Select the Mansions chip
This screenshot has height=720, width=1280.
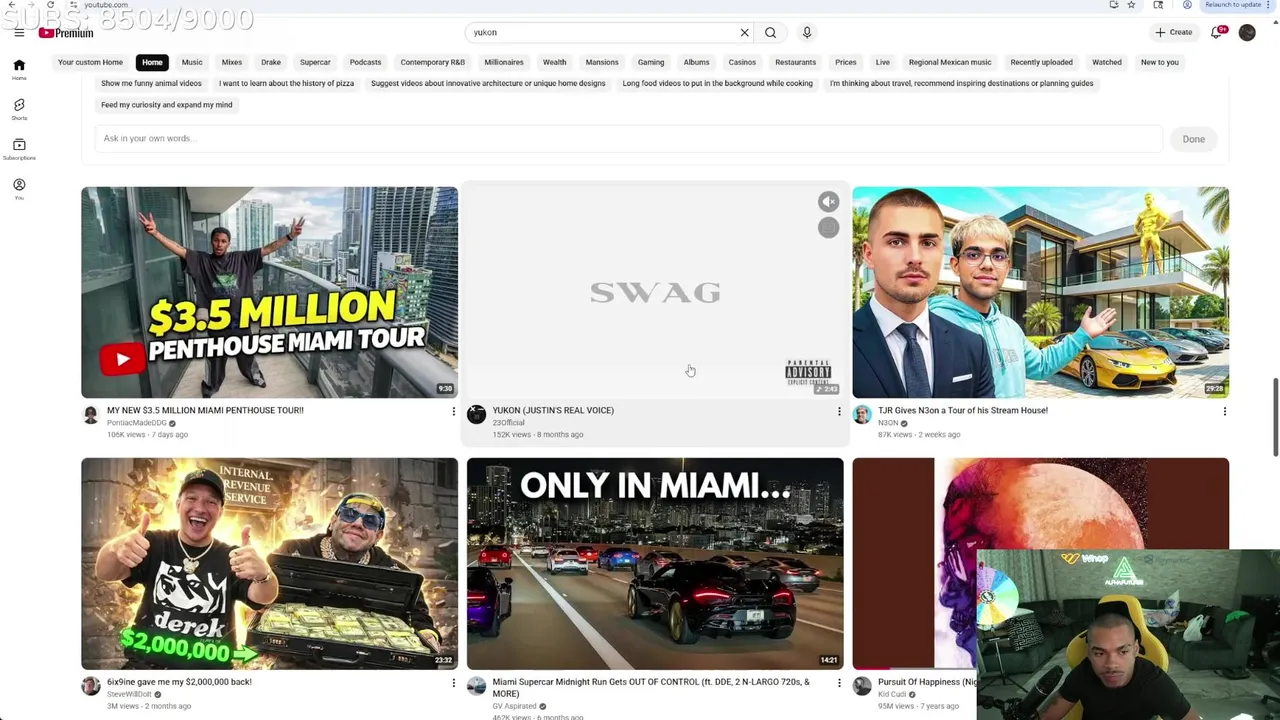pos(602,62)
